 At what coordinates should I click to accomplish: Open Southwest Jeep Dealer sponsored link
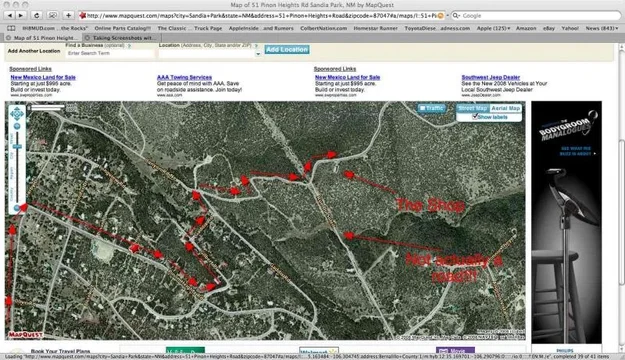pos(491,77)
